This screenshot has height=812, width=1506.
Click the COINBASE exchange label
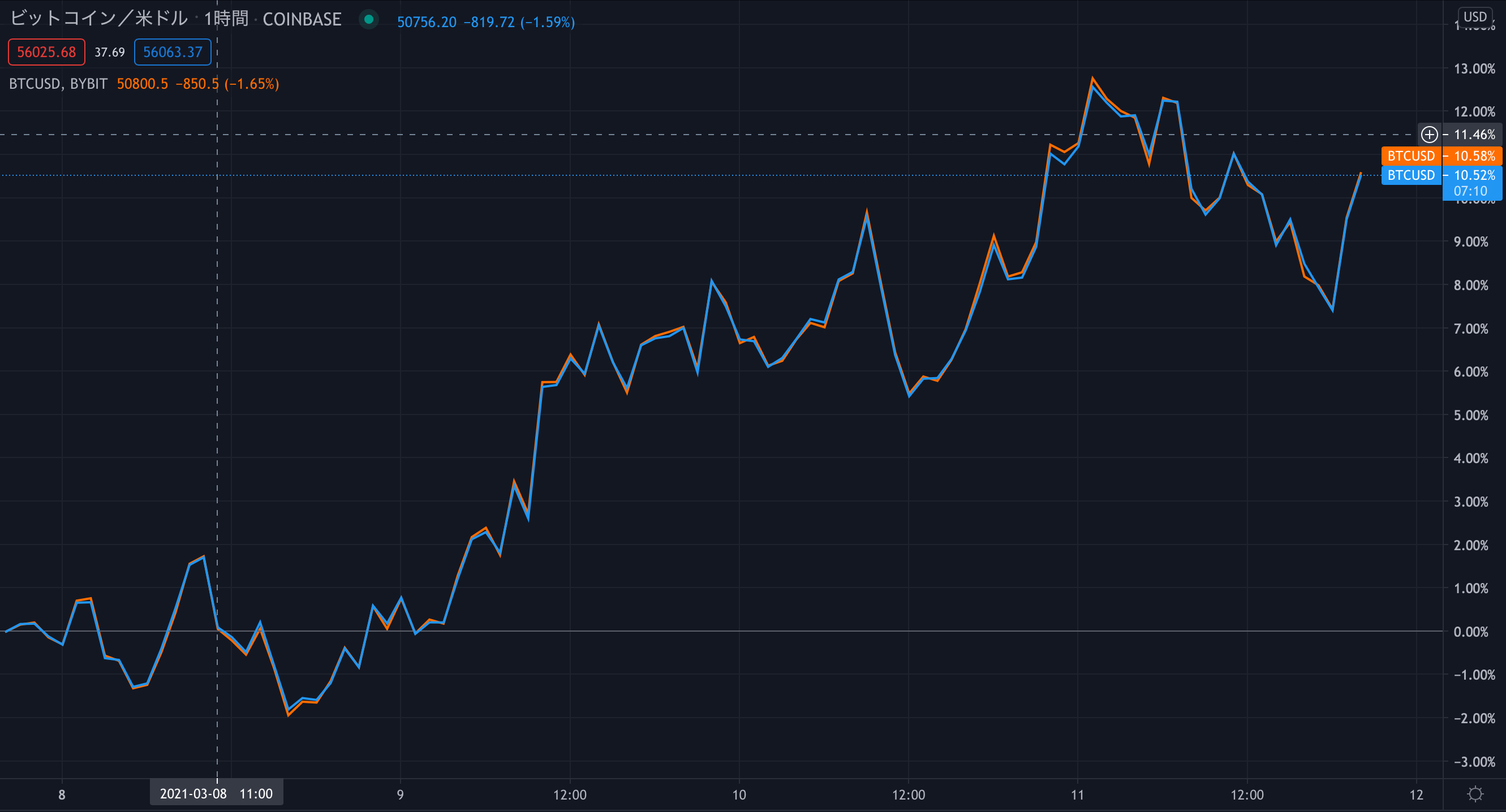pos(302,19)
